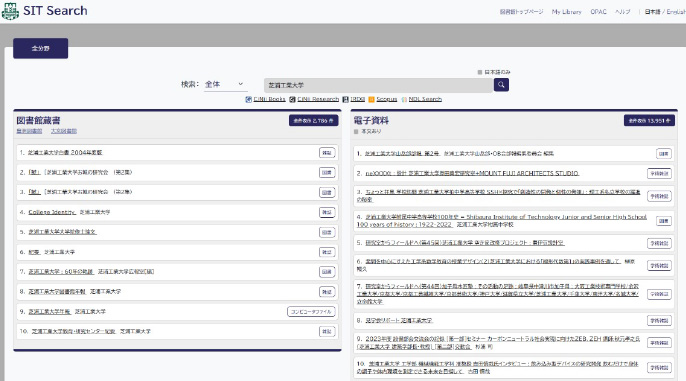The height and width of the screenshot is (381, 686).
Task: Open e-resource 9 about ZEB, ZEH
Action: [x=498, y=343]
